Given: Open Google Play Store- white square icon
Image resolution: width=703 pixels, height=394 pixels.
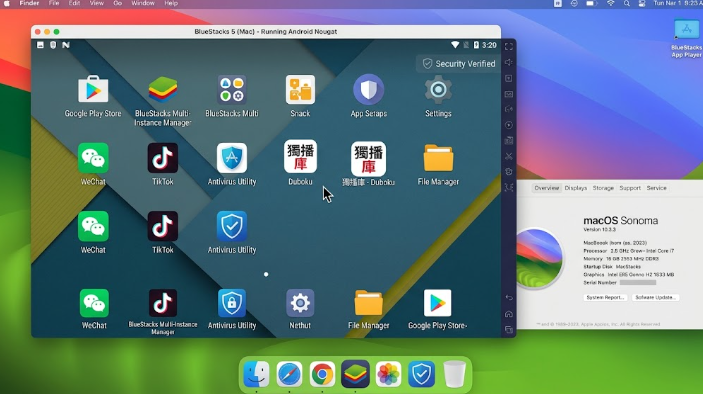Looking at the screenshot, I should point(438,303).
